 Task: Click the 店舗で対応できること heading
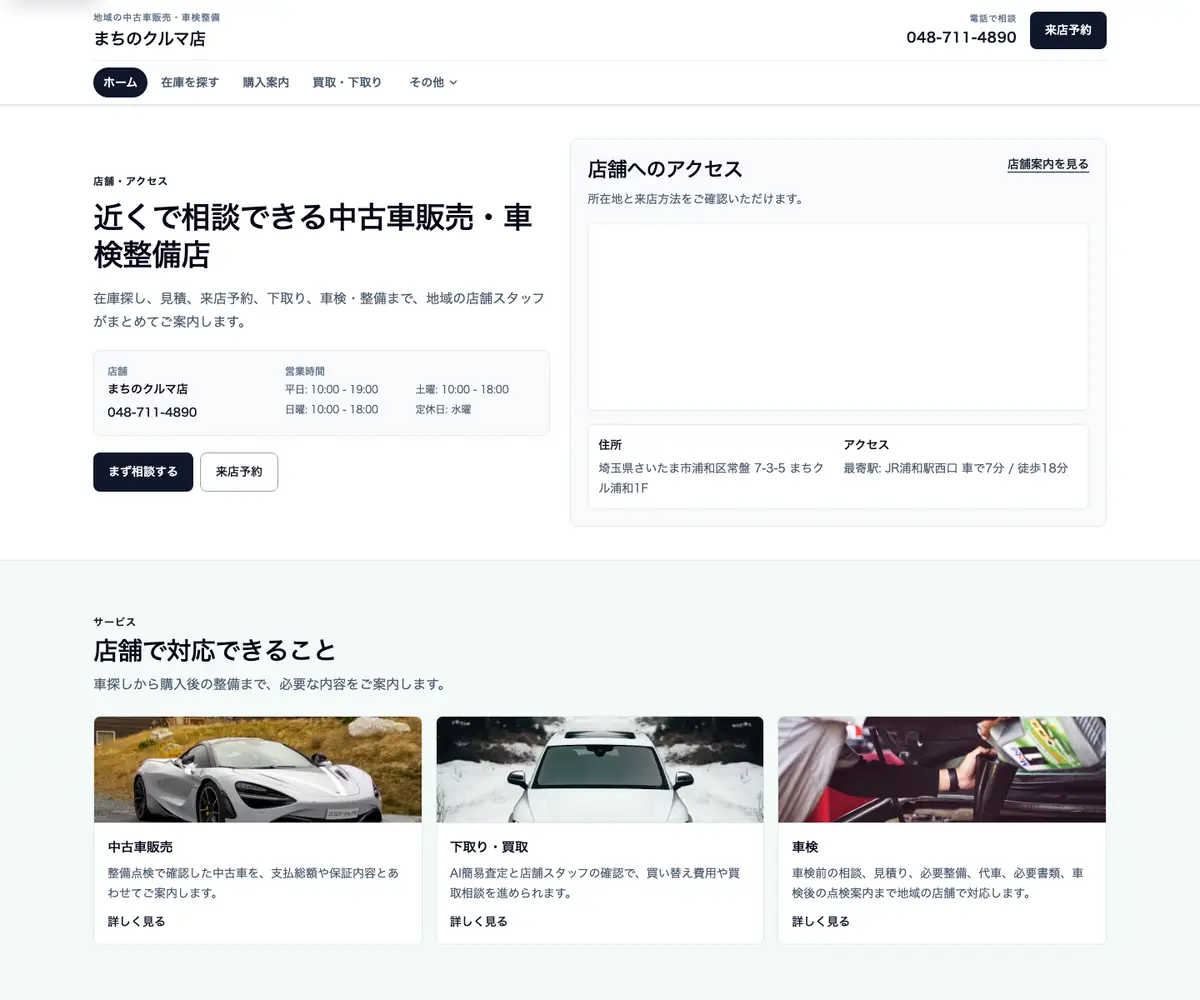(214, 650)
